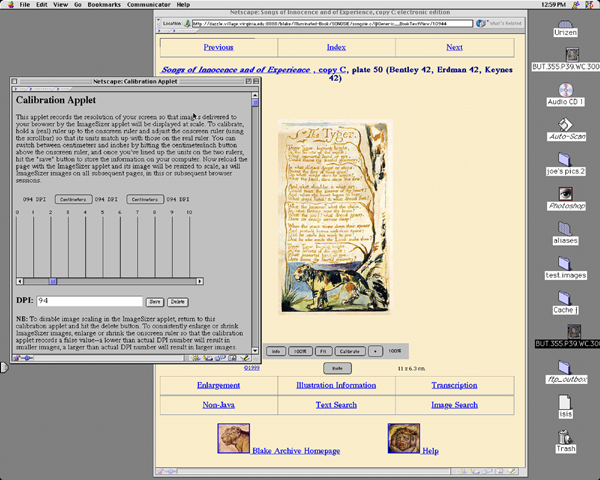Click the ruler scrollbar thumb
This screenshot has width=600, height=480.
(53, 281)
